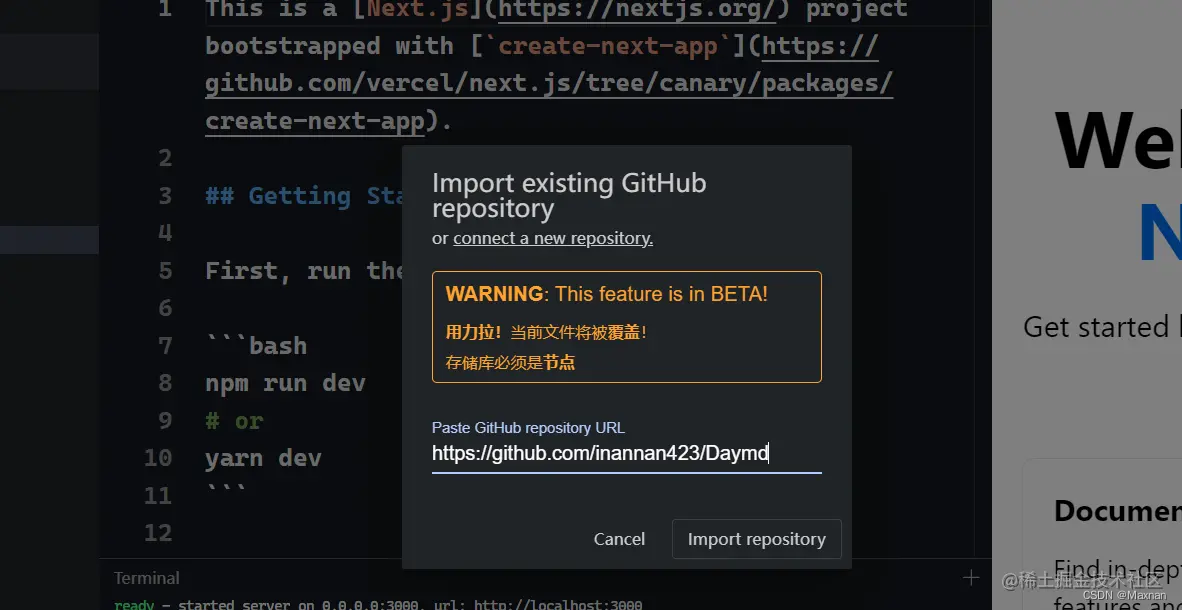Click the 'ready - started server' terminal line
The width and height of the screenshot is (1182, 610).
[x=378, y=605]
